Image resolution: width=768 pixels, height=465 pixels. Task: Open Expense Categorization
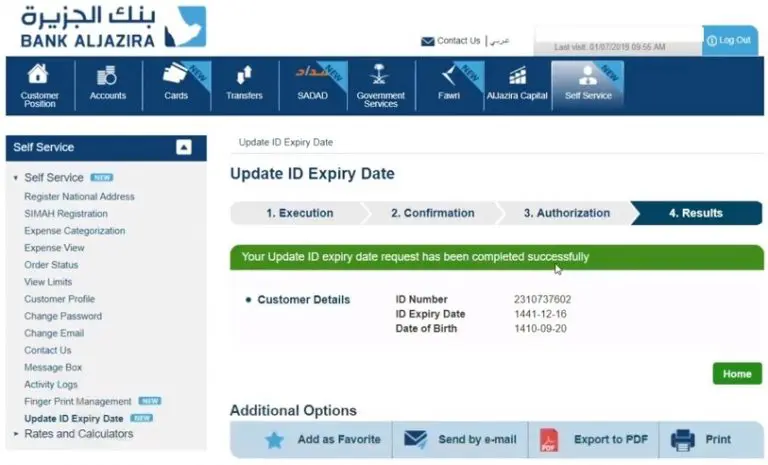click(74, 231)
